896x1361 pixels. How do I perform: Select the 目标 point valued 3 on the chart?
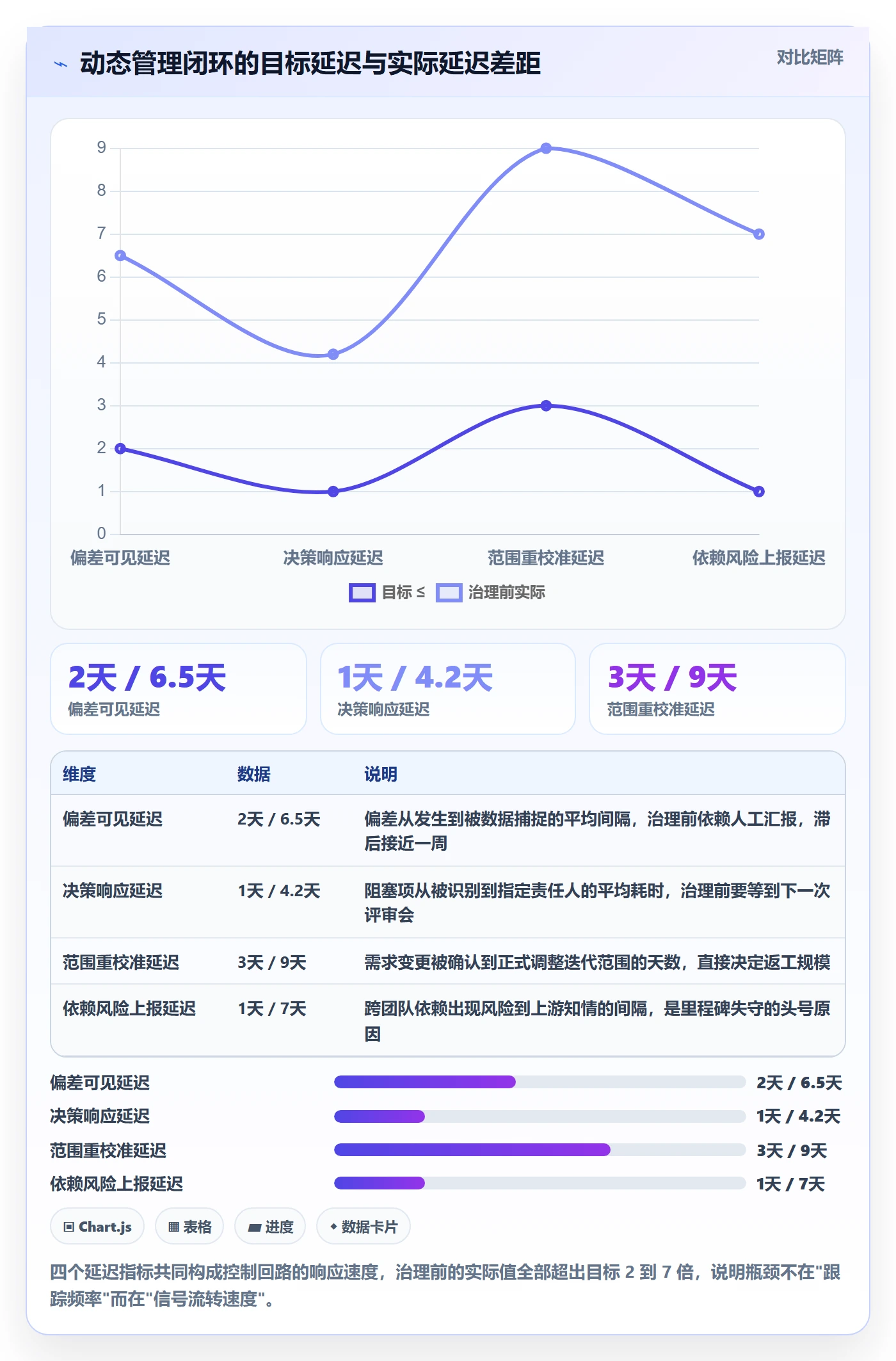coord(546,406)
